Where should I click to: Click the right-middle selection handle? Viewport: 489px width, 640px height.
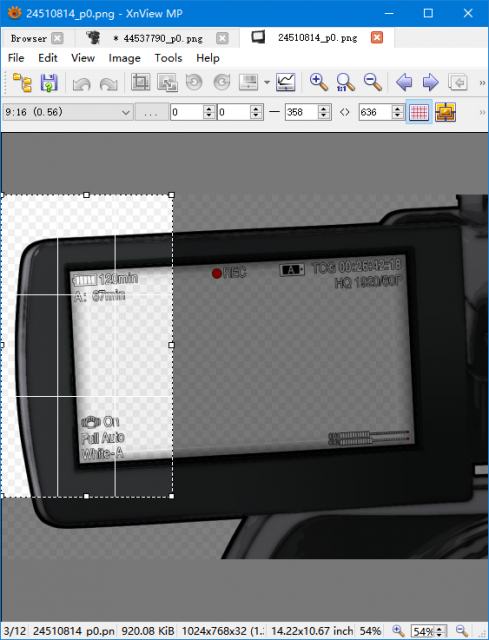coord(171,345)
